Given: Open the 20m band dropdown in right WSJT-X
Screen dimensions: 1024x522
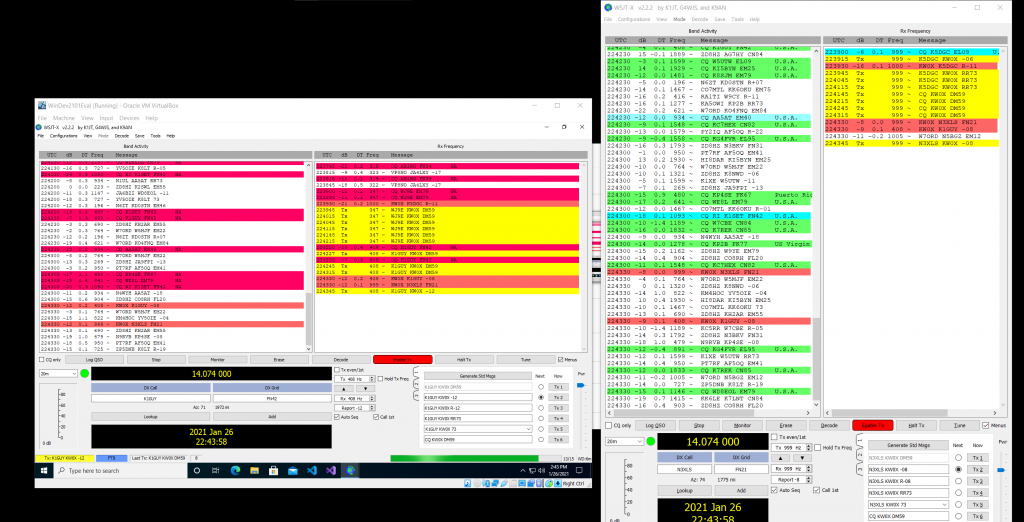Looking at the screenshot, I should pyautogui.click(x=624, y=442).
